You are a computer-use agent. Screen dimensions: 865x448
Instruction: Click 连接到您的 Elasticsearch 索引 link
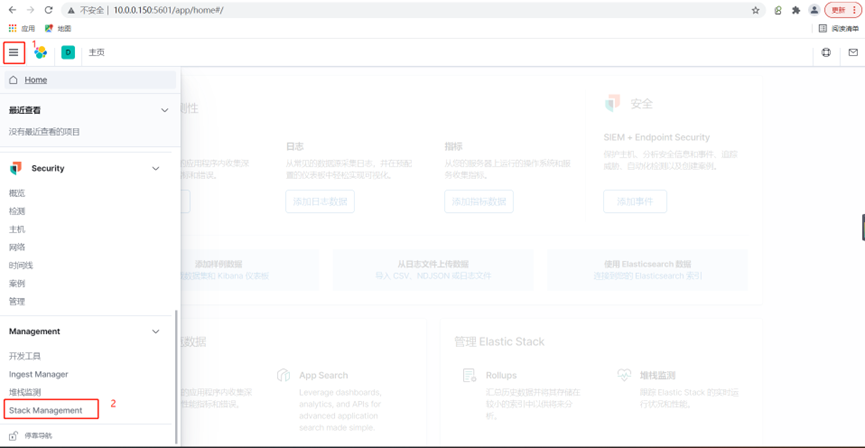point(647,276)
